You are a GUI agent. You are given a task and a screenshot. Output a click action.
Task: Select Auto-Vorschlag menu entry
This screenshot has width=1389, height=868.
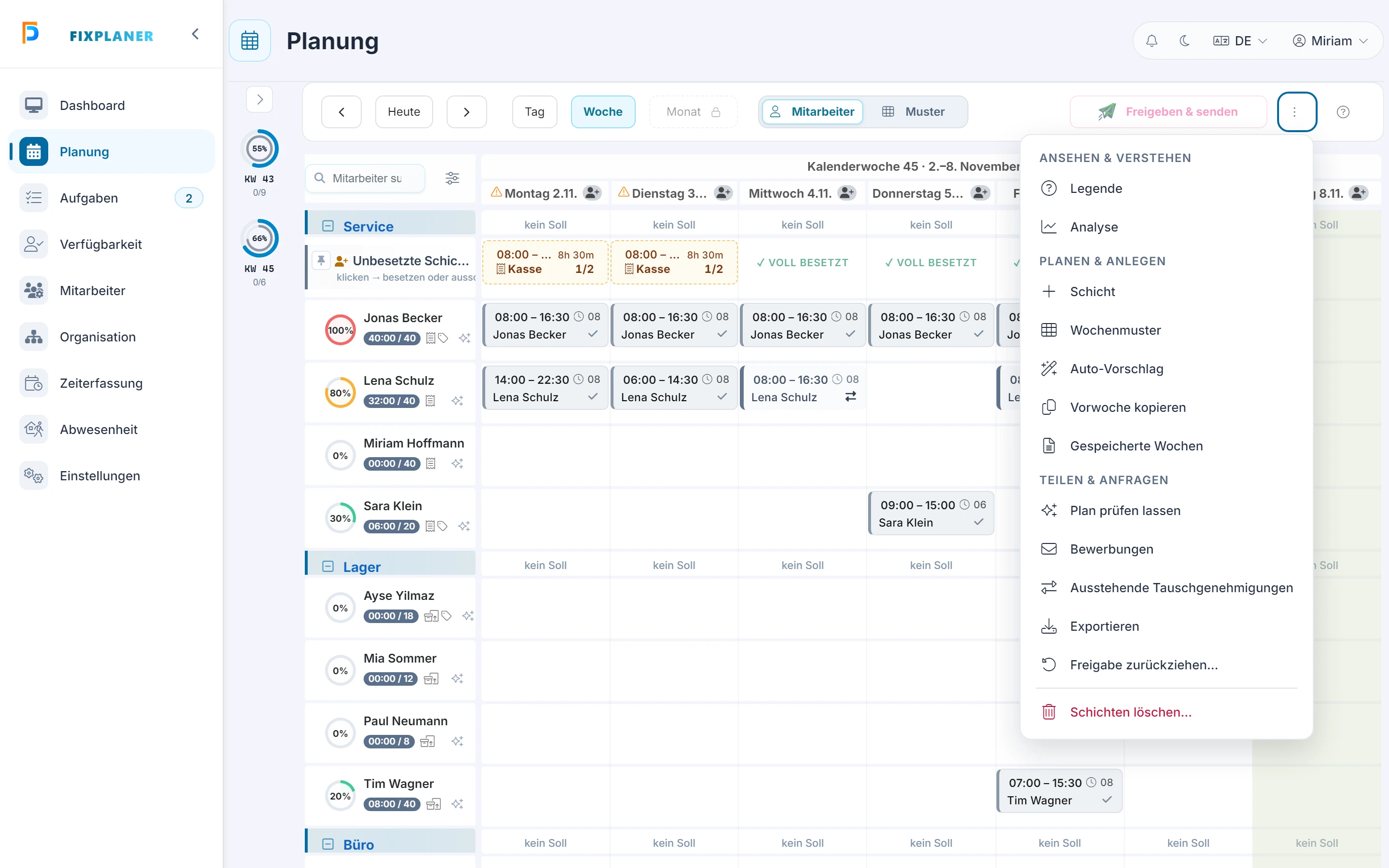point(1166,368)
